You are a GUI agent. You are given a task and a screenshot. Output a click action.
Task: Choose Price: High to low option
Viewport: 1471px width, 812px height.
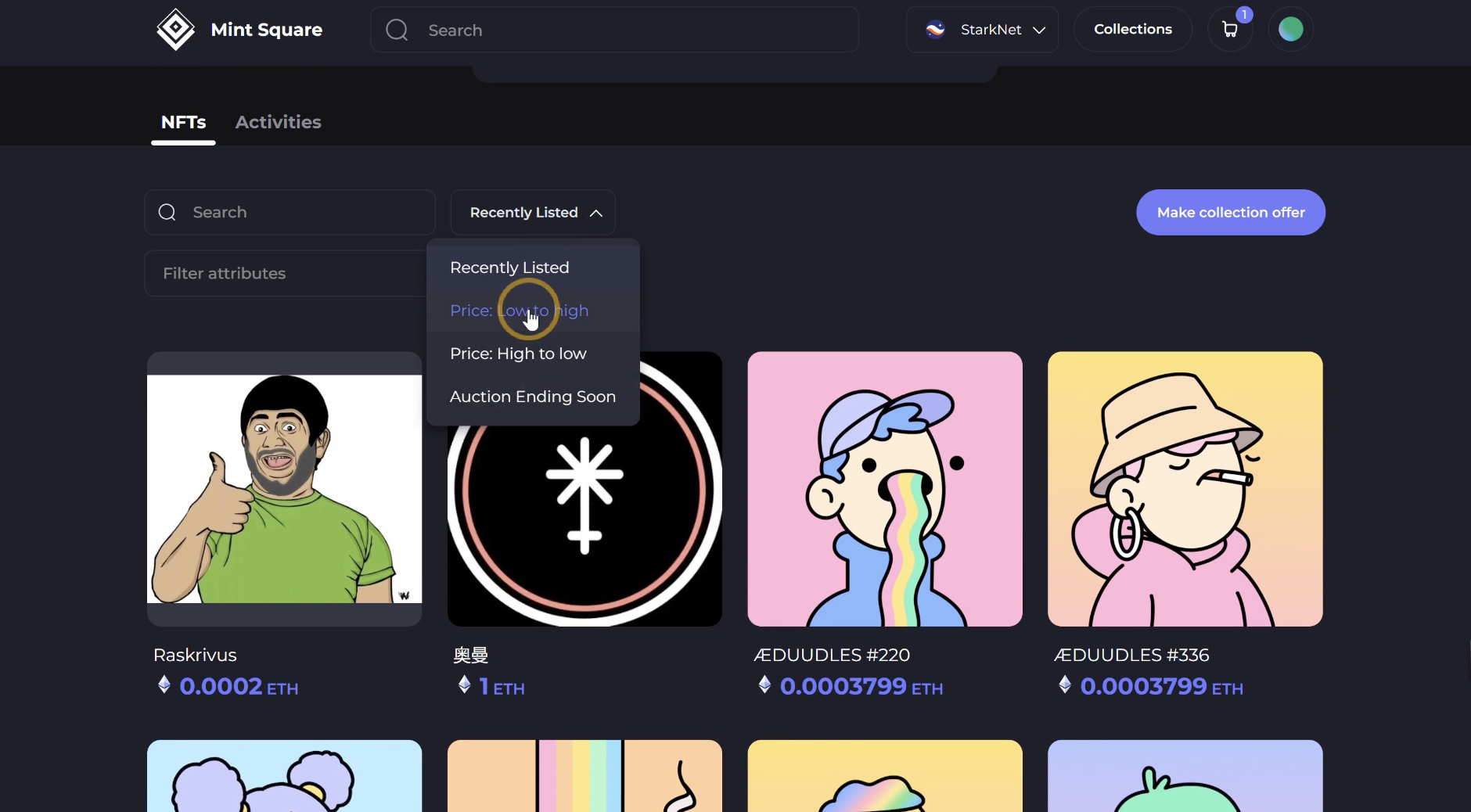click(533, 354)
